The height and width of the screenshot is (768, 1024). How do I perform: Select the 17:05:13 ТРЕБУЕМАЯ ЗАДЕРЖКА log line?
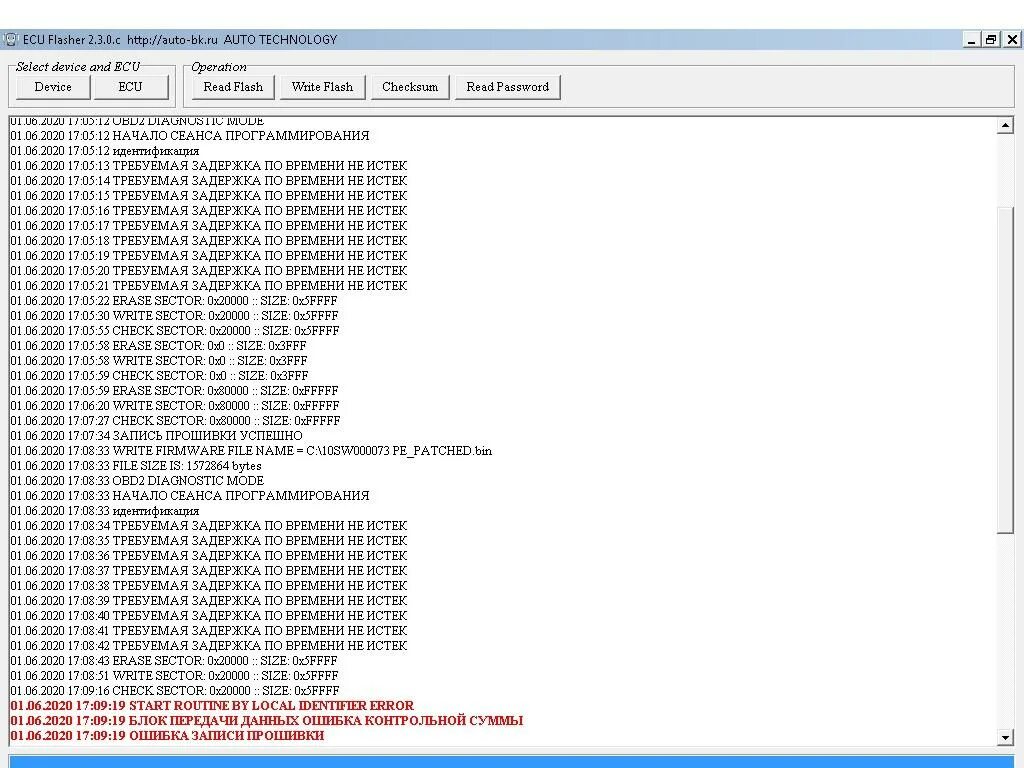[209, 166]
